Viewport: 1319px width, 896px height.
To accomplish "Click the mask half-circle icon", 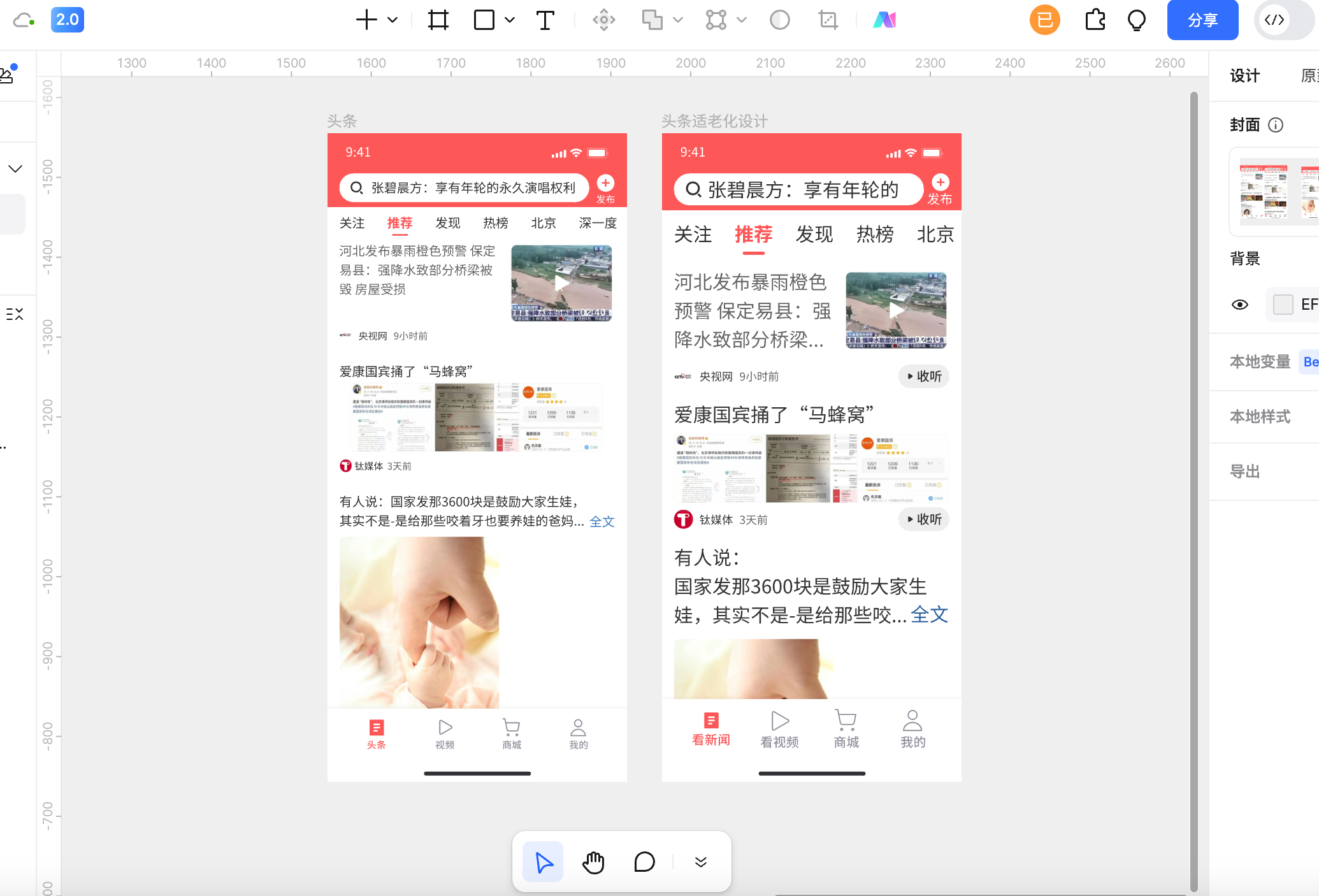I will tap(780, 20).
